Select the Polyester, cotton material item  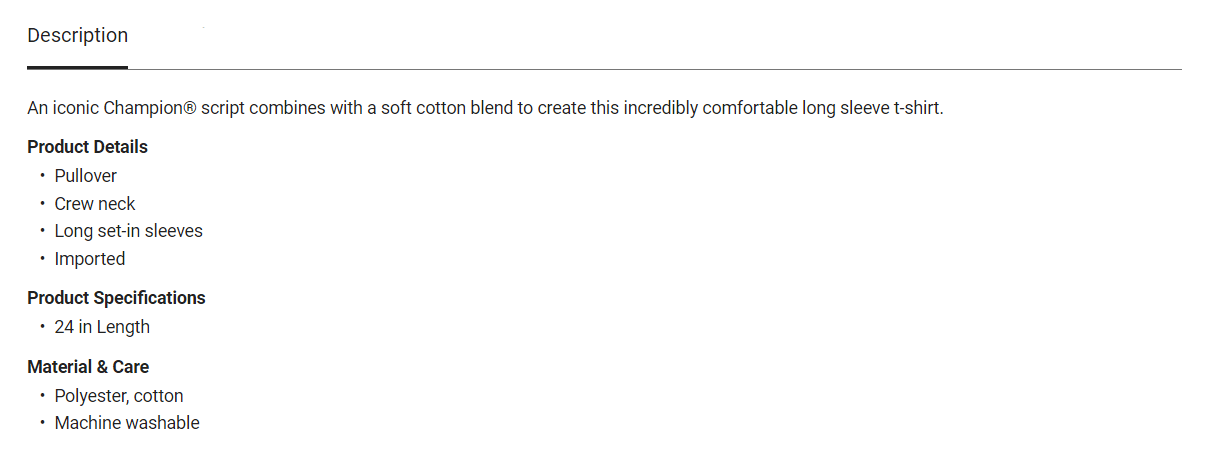coord(119,396)
